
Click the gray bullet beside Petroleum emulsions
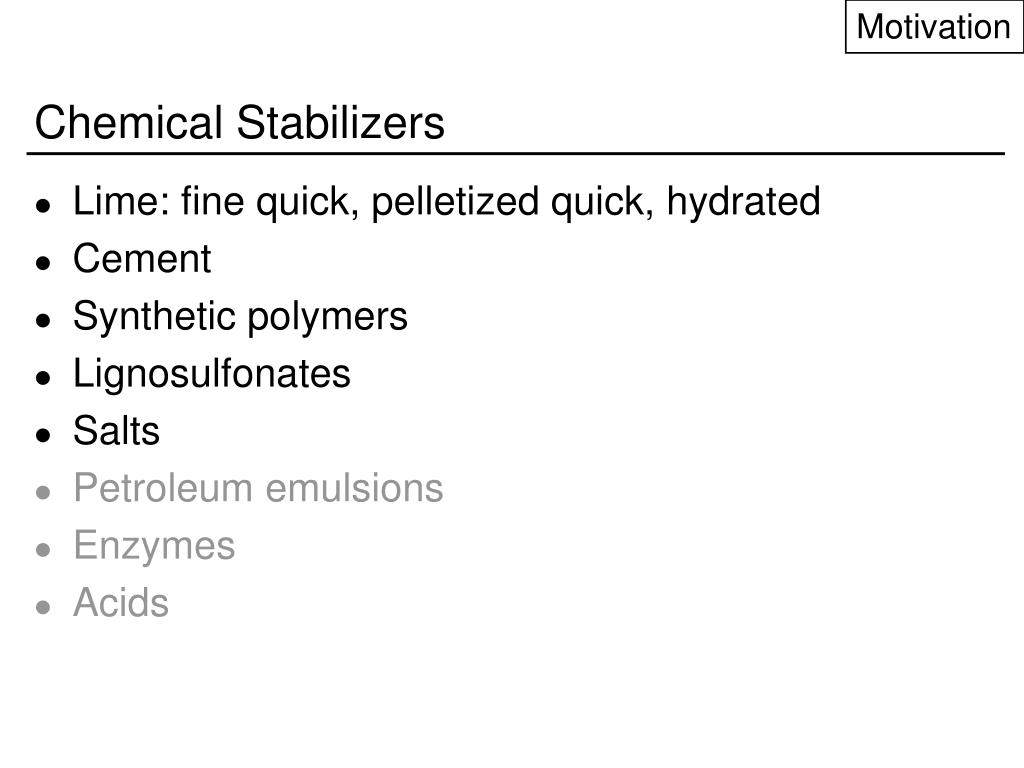pos(43,493)
